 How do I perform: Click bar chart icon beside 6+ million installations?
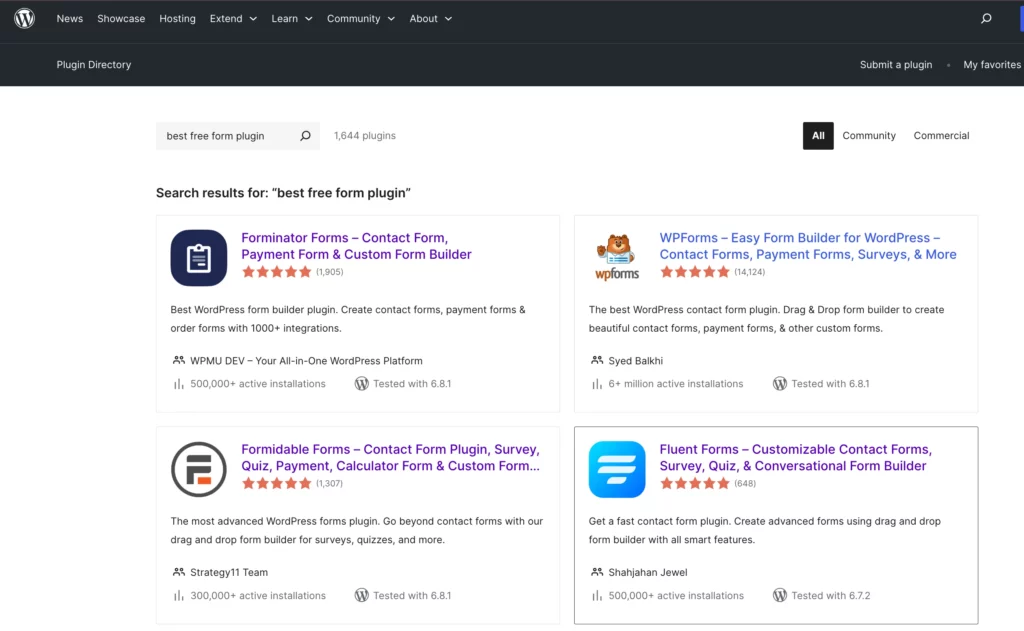point(597,384)
